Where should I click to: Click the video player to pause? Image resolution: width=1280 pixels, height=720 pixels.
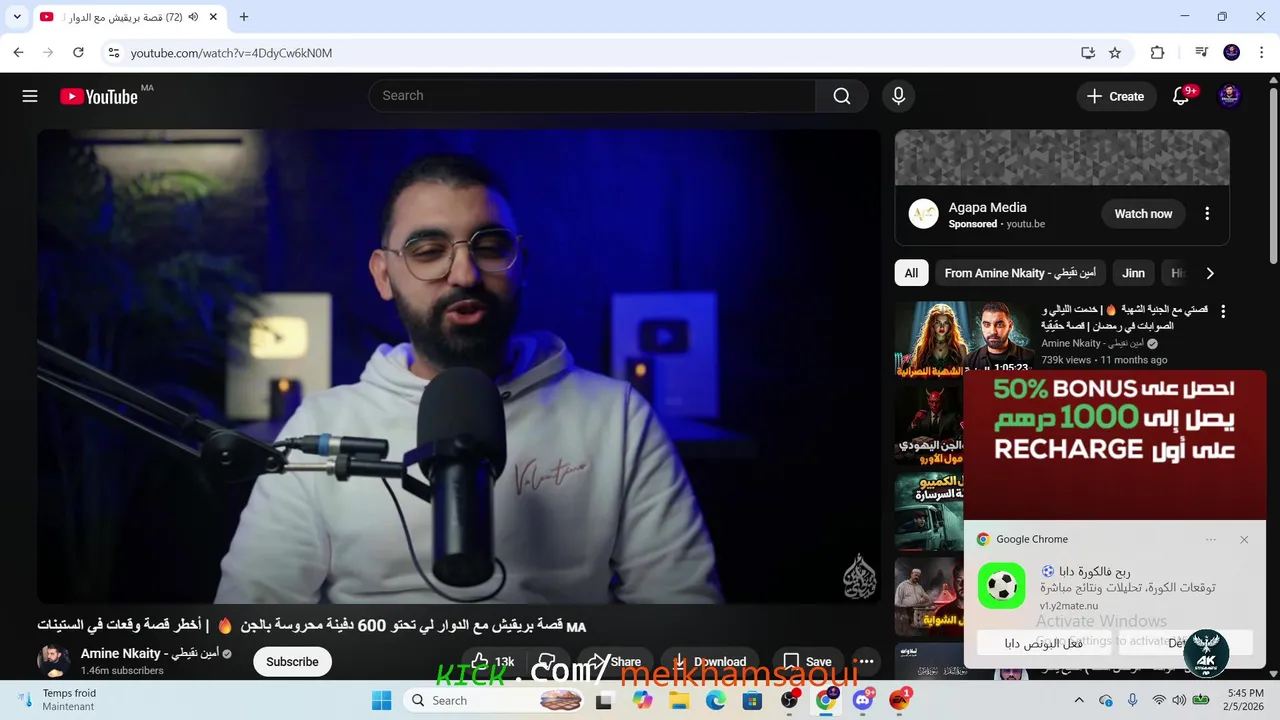pyautogui.click(x=459, y=366)
